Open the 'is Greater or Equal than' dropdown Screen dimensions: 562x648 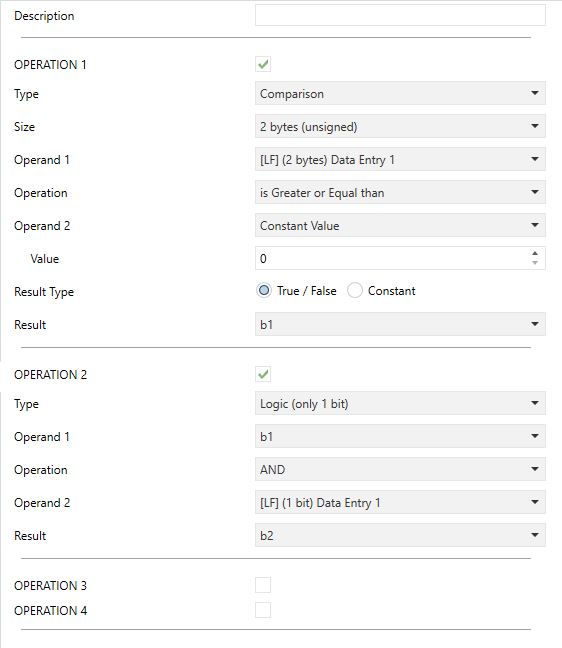point(400,193)
